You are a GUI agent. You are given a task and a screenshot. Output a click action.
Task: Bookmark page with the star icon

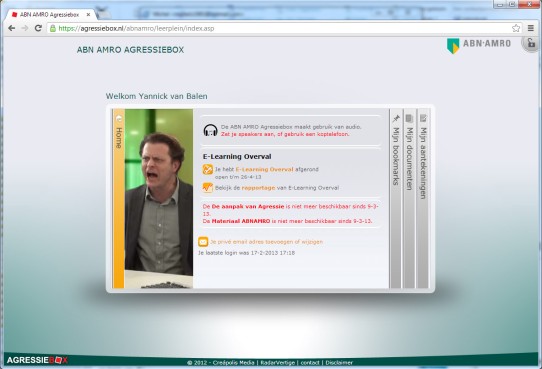coord(516,28)
